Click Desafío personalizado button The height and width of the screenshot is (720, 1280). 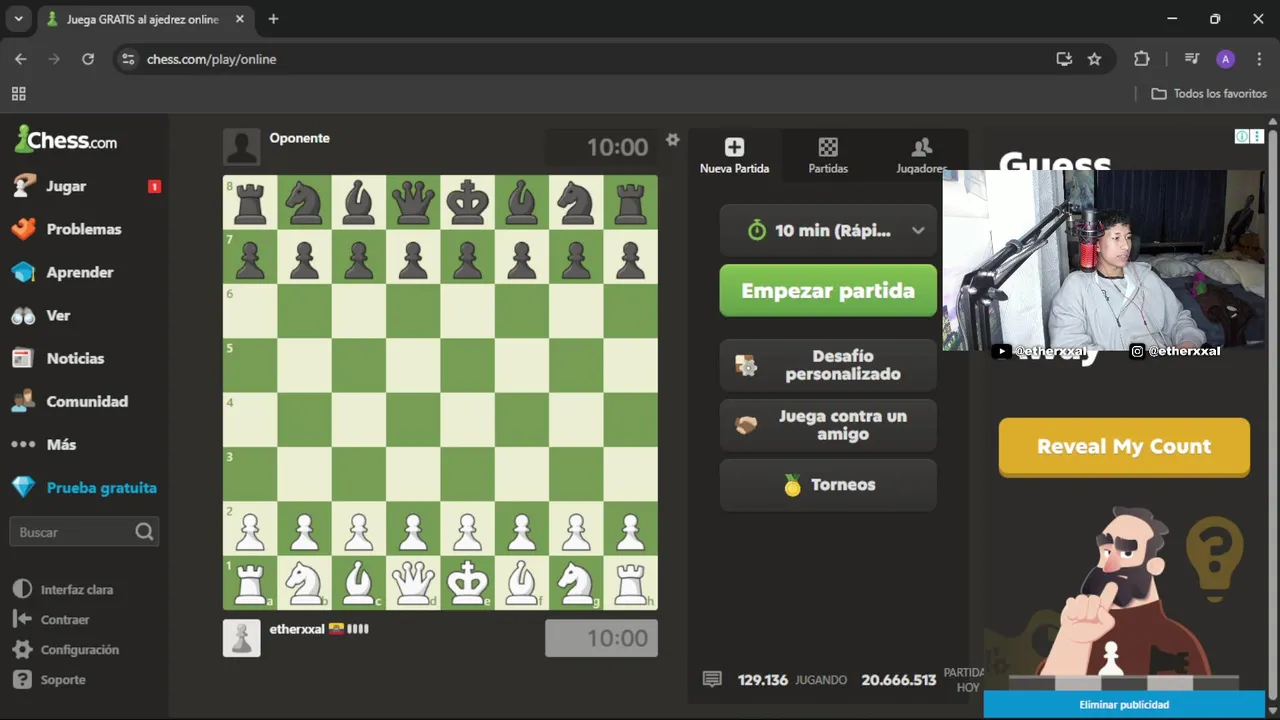(828, 365)
